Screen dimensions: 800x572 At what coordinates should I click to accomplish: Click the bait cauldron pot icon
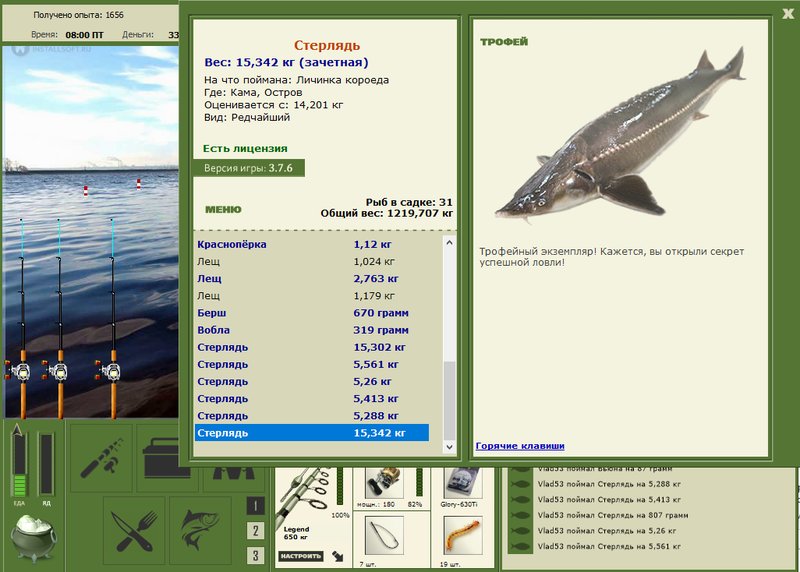click(x=34, y=537)
